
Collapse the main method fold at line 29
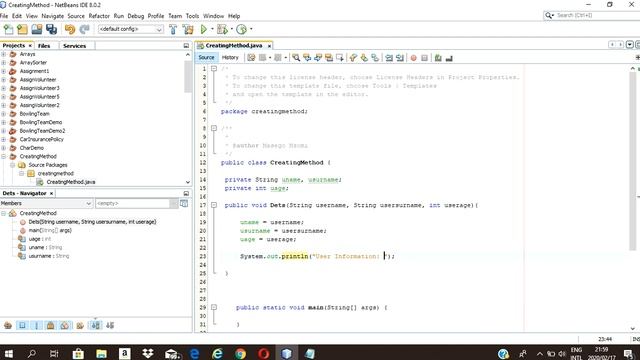[x=214, y=307]
